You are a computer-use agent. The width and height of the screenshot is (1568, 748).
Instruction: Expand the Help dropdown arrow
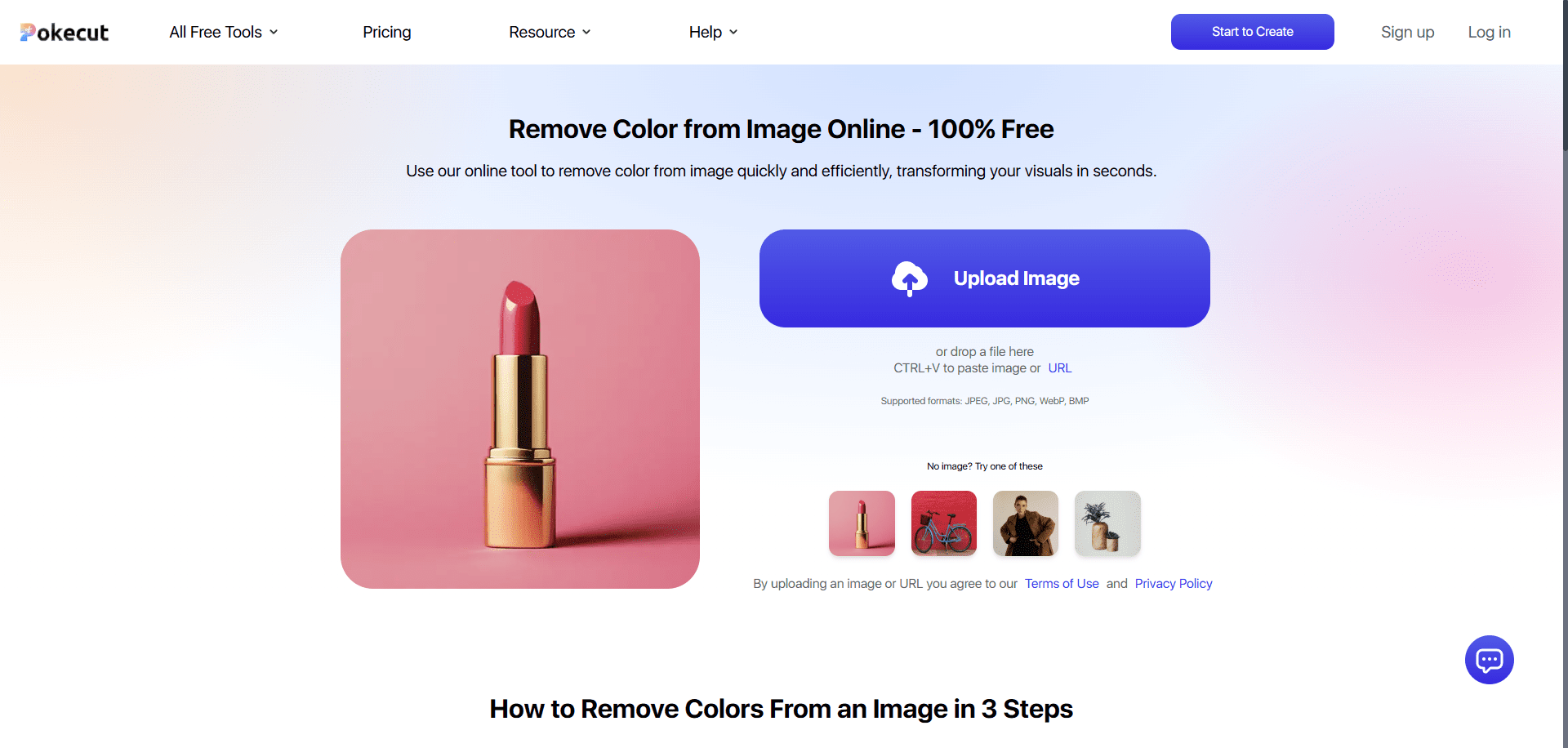tap(733, 32)
